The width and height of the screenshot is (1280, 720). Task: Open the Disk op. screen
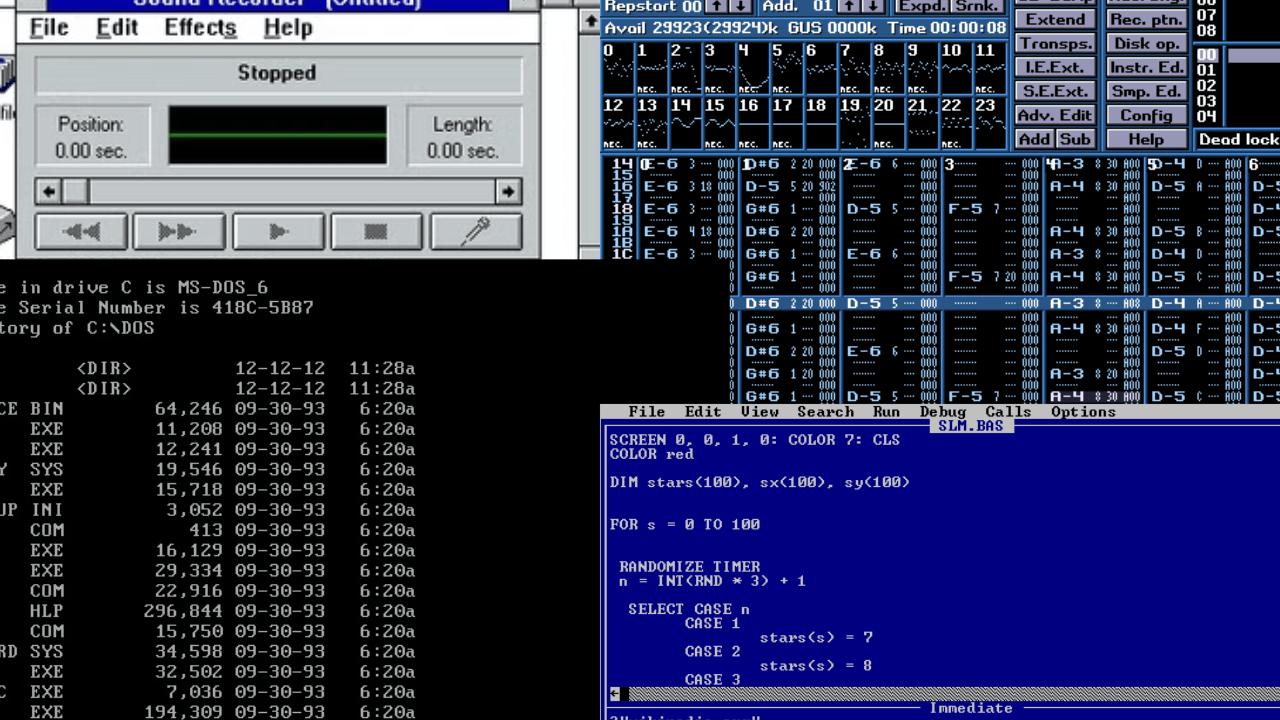pos(1145,43)
